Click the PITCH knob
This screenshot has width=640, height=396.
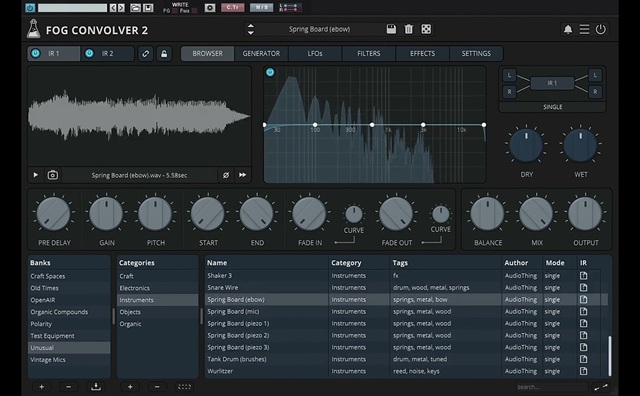155,214
